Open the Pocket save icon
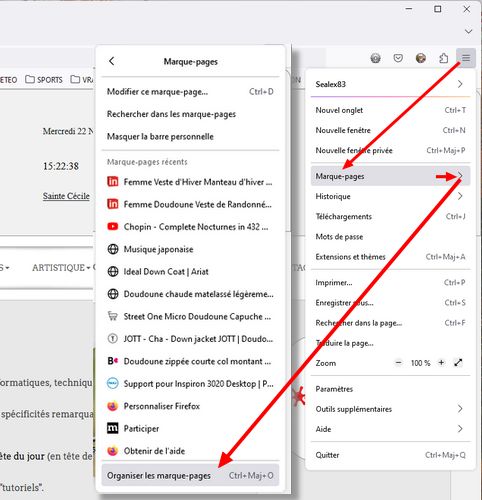 click(398, 58)
